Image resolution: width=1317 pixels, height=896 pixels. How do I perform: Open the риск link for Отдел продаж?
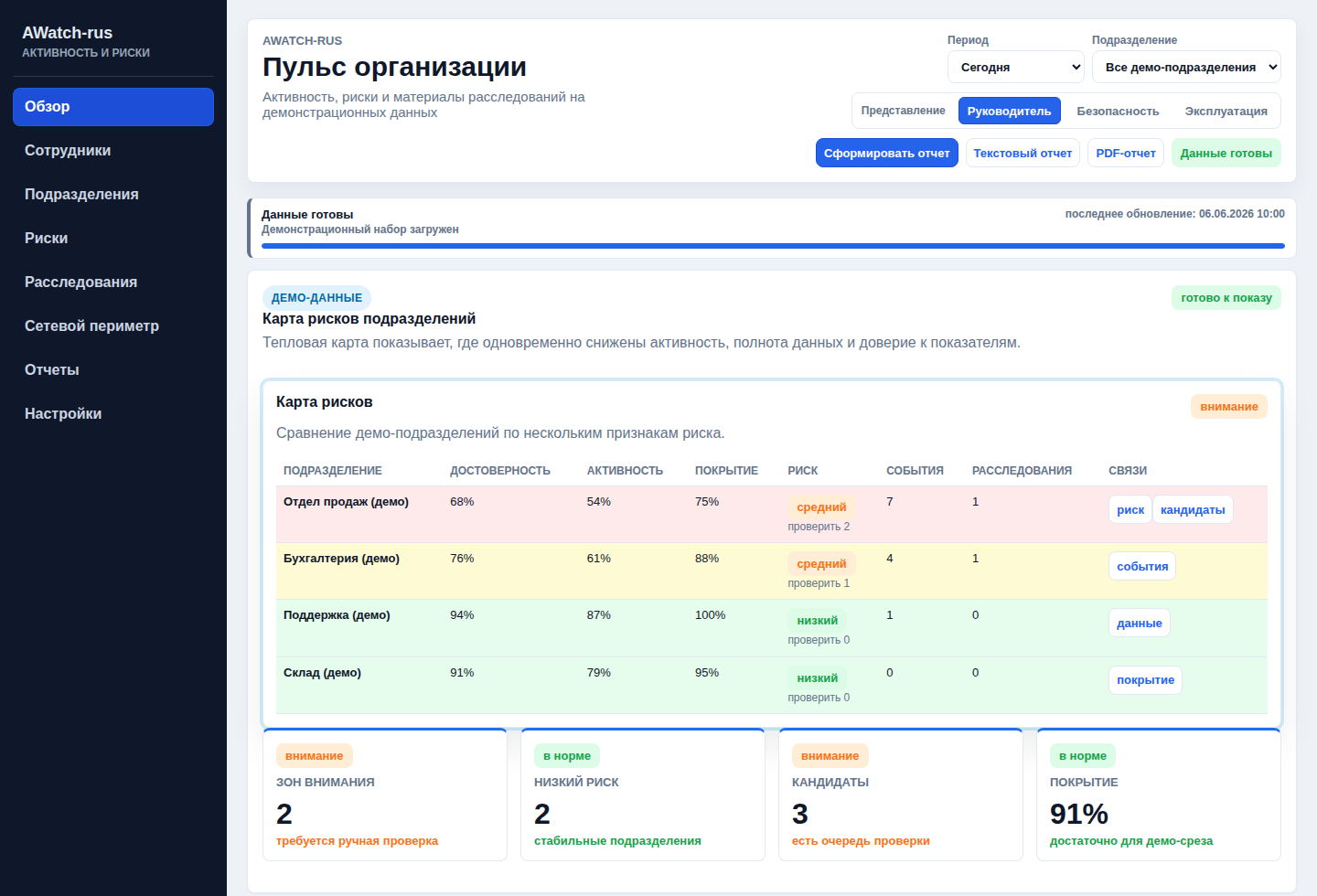tap(1130, 509)
